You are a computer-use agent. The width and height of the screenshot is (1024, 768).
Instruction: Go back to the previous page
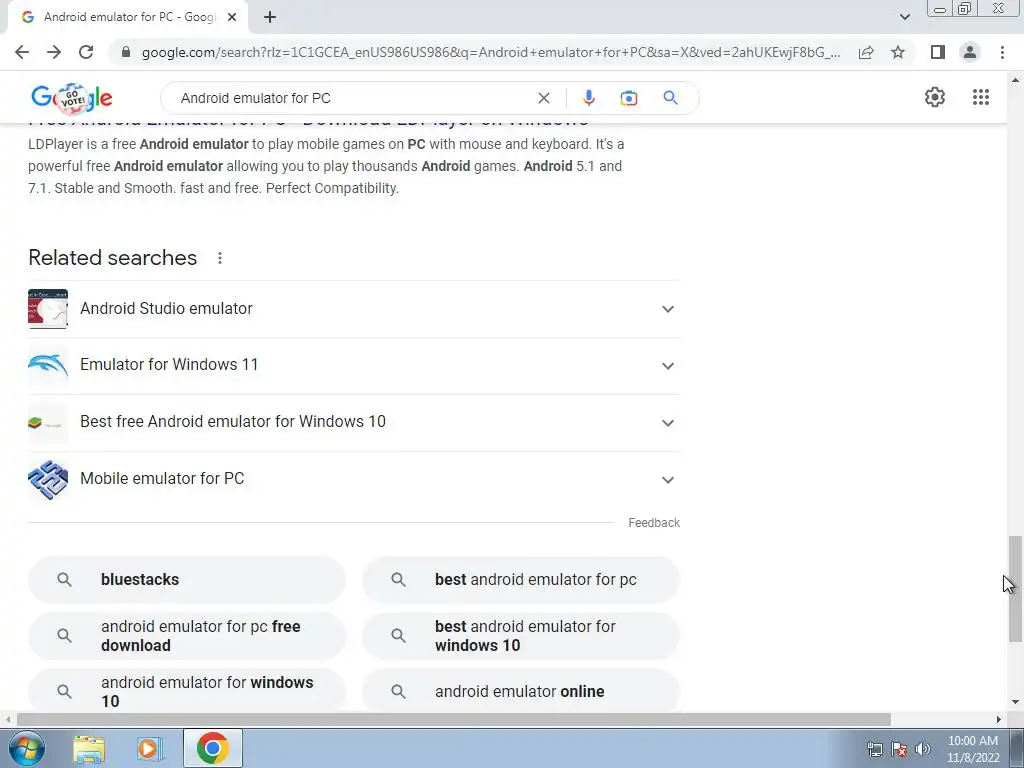point(22,52)
